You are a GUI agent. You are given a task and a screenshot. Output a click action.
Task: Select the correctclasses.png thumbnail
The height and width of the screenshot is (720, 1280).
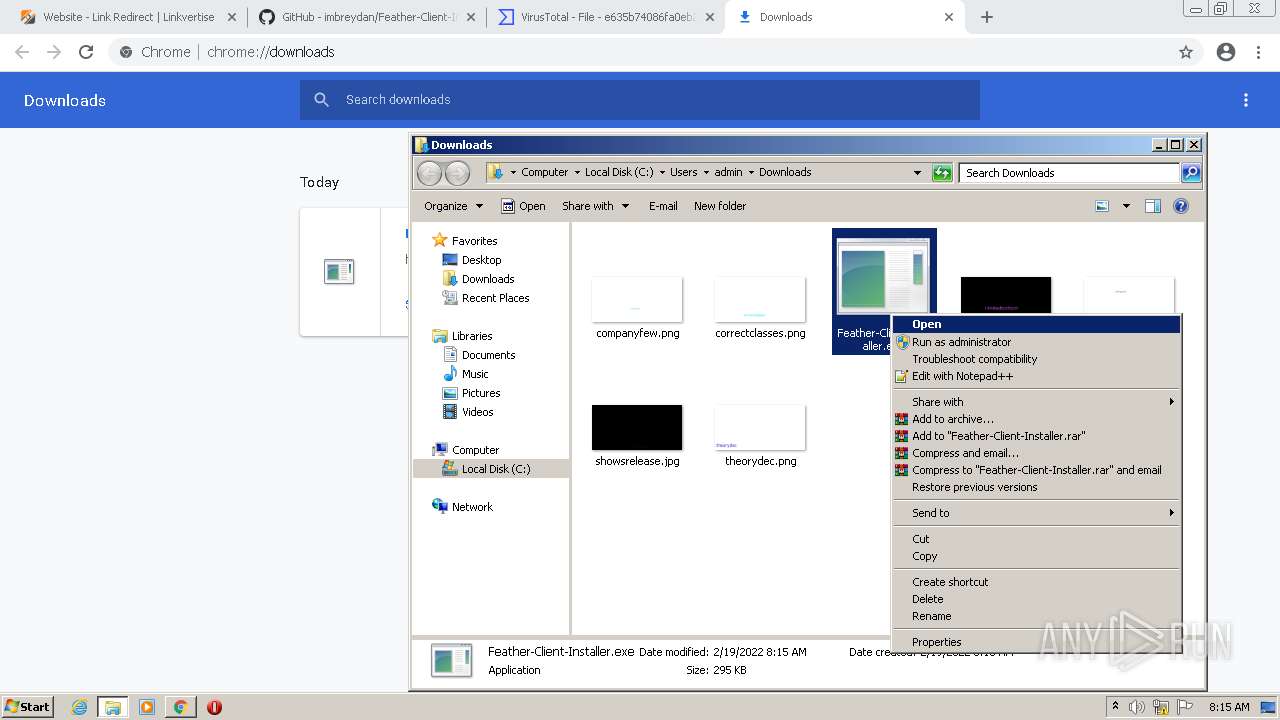(x=760, y=299)
